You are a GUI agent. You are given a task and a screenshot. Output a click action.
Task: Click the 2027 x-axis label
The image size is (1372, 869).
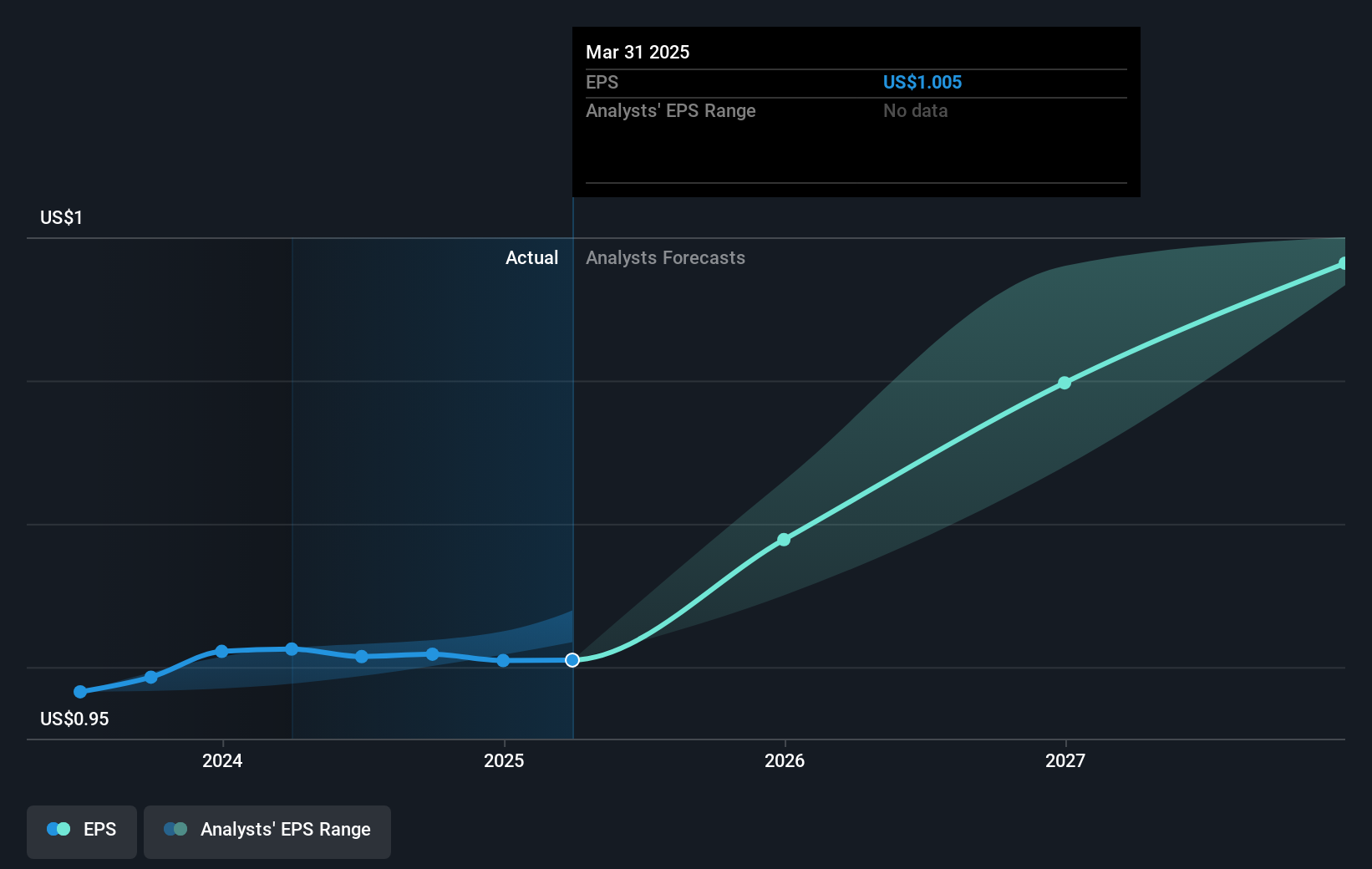click(x=1065, y=760)
